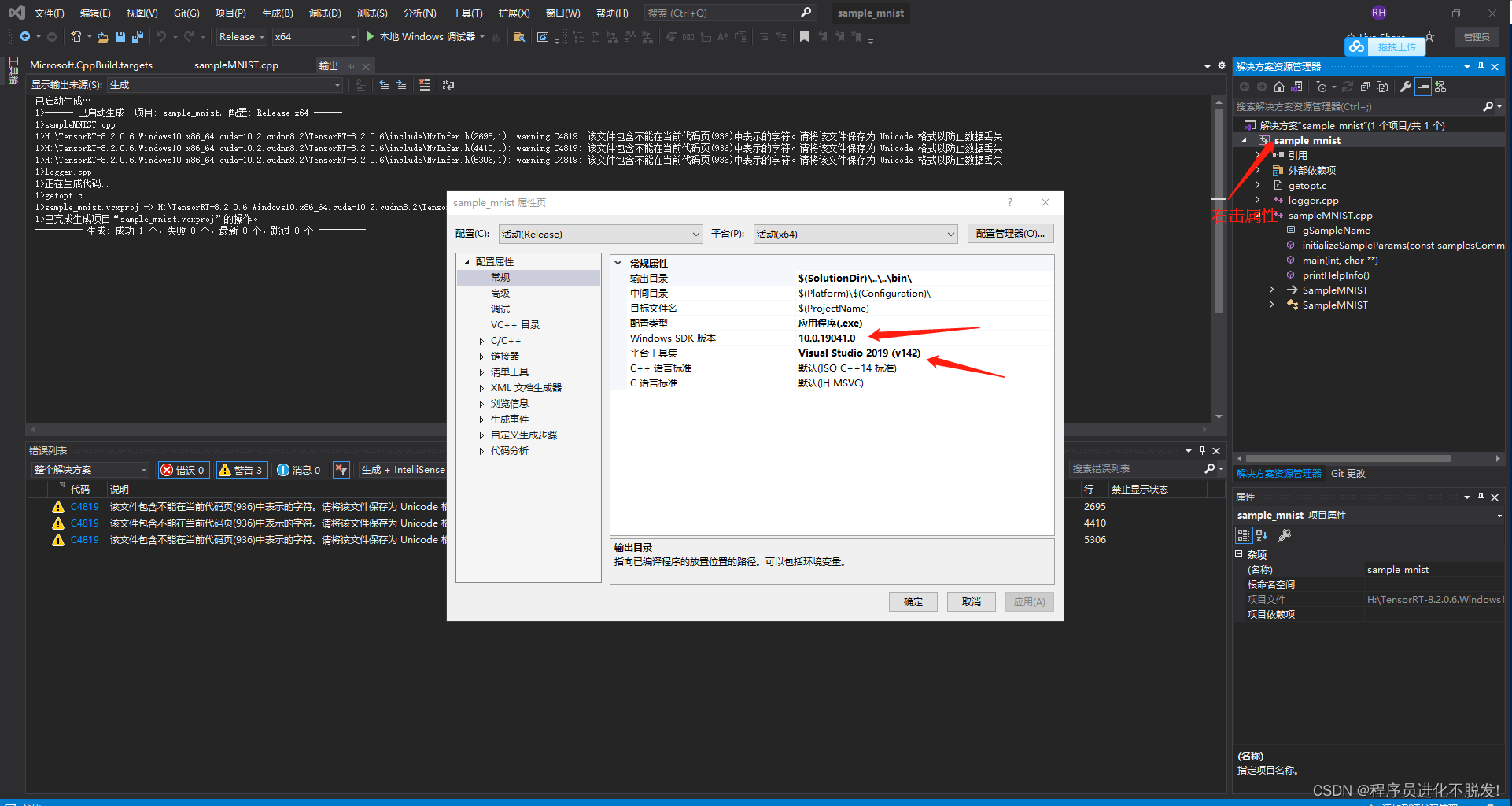Screen dimensions: 1512x806
Task: Select VC++ 目录 in the property tree
Action: click(x=515, y=325)
